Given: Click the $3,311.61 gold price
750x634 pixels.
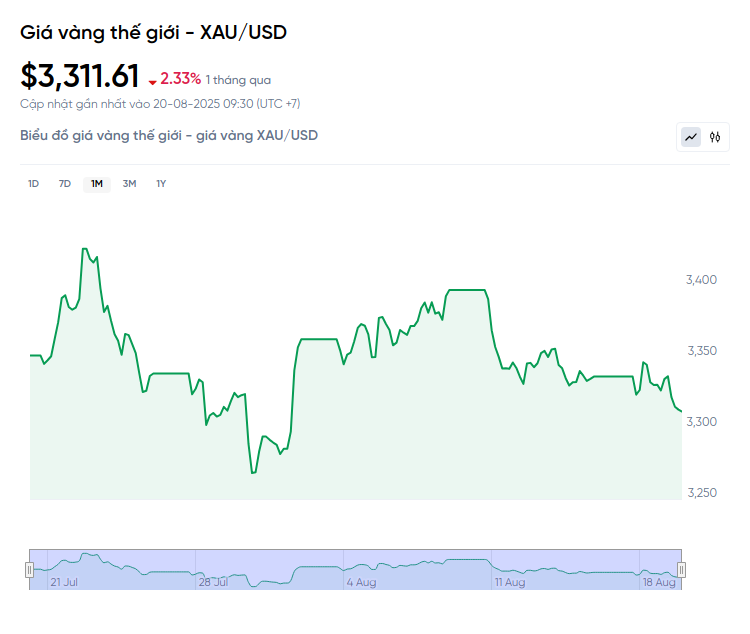Looking at the screenshot, I should pos(80,76).
